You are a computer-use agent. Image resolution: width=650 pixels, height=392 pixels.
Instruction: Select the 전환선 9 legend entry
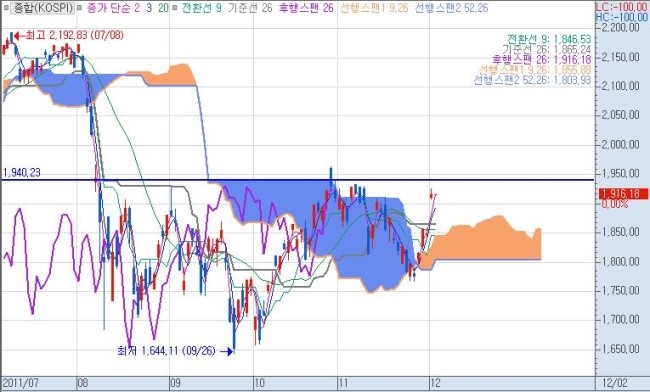pyautogui.click(x=202, y=8)
